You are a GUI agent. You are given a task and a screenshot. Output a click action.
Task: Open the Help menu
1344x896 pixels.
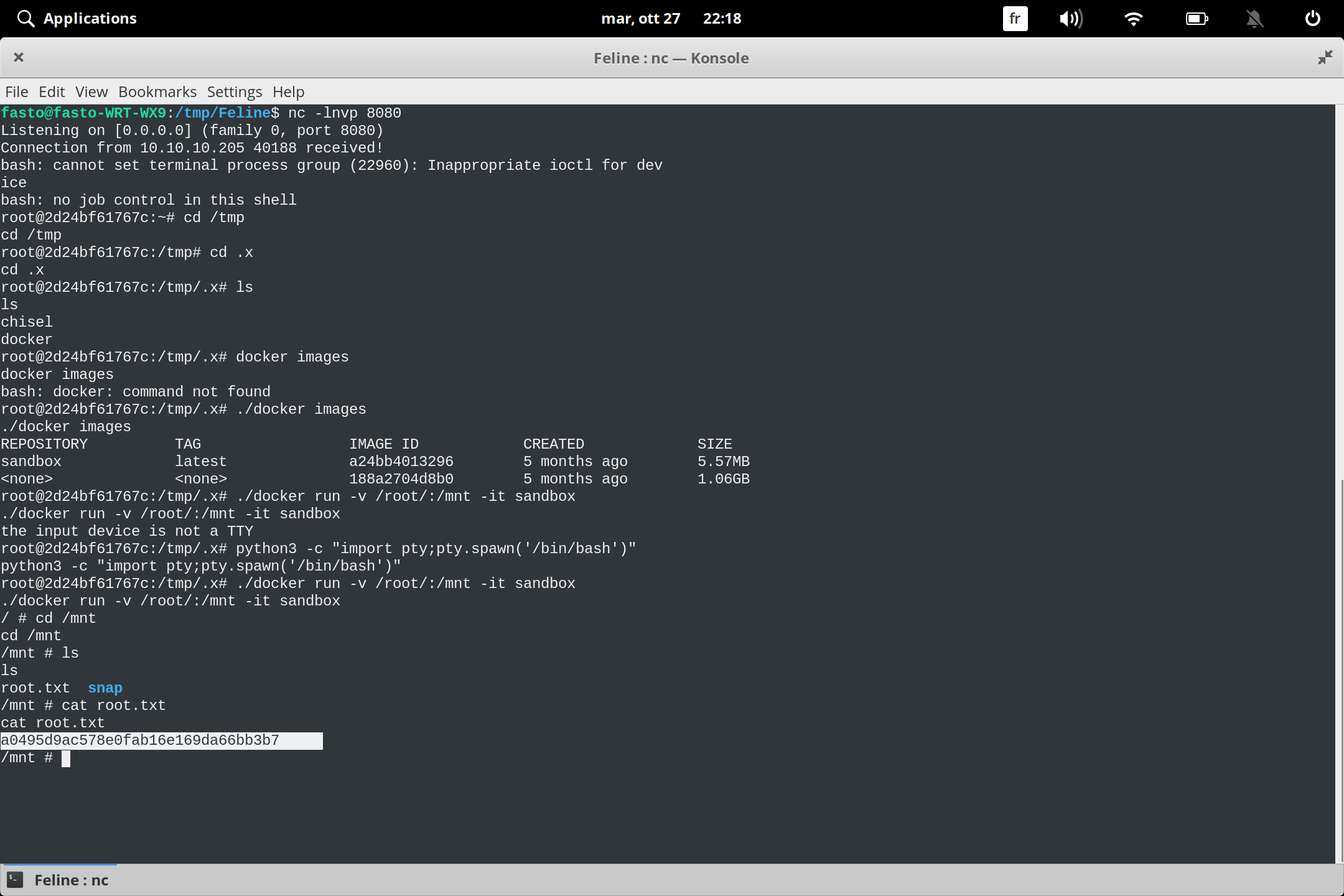tap(287, 91)
